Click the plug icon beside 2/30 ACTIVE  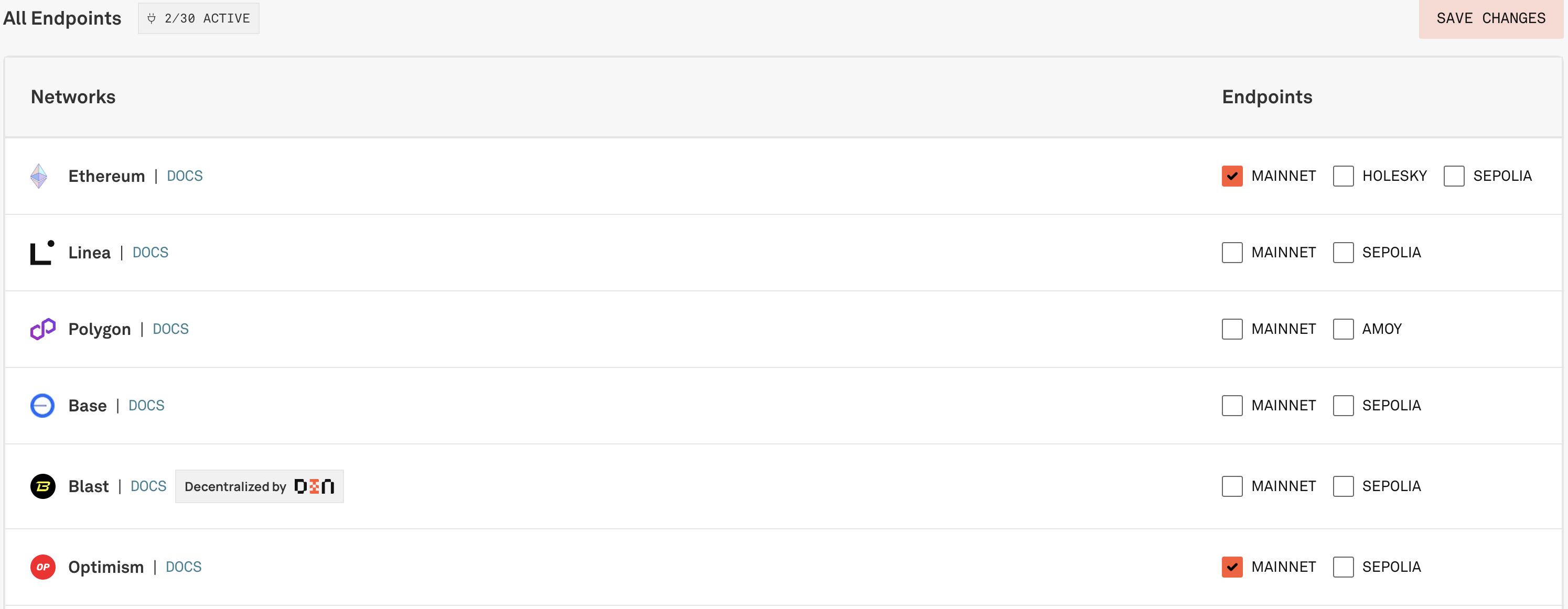click(152, 19)
